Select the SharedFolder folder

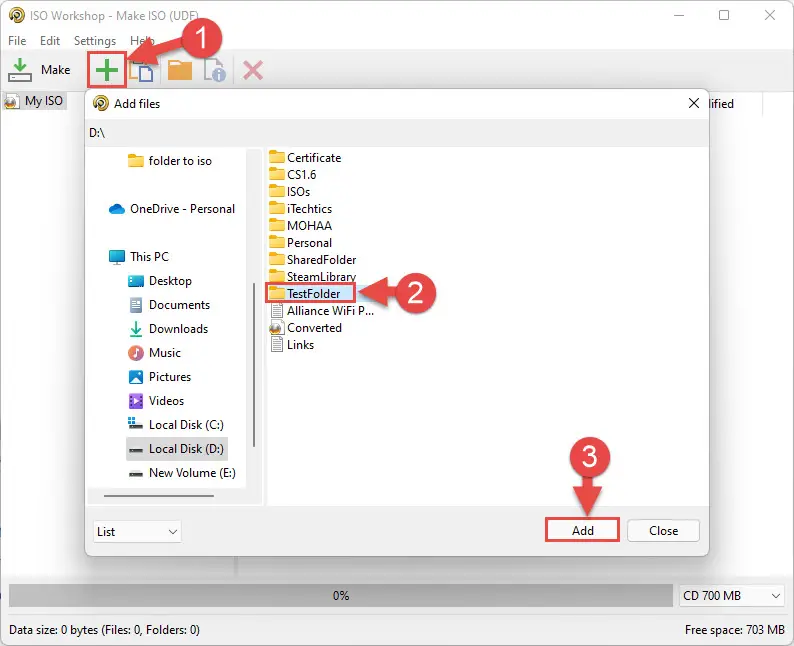(313, 260)
